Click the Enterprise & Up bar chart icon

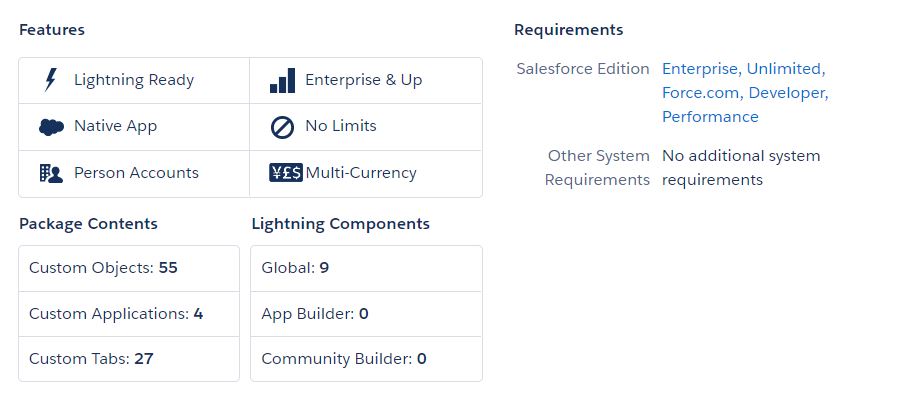point(282,80)
